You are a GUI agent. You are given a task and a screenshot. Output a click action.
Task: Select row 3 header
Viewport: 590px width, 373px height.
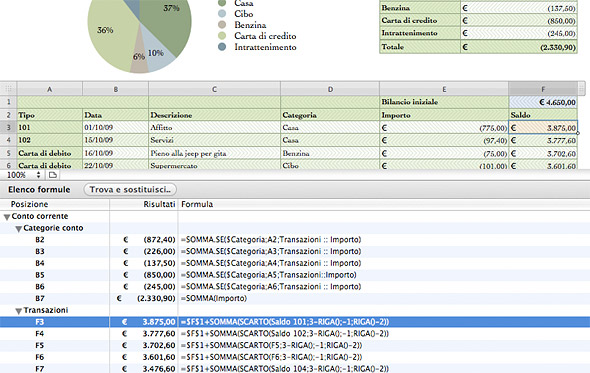pos(8,128)
